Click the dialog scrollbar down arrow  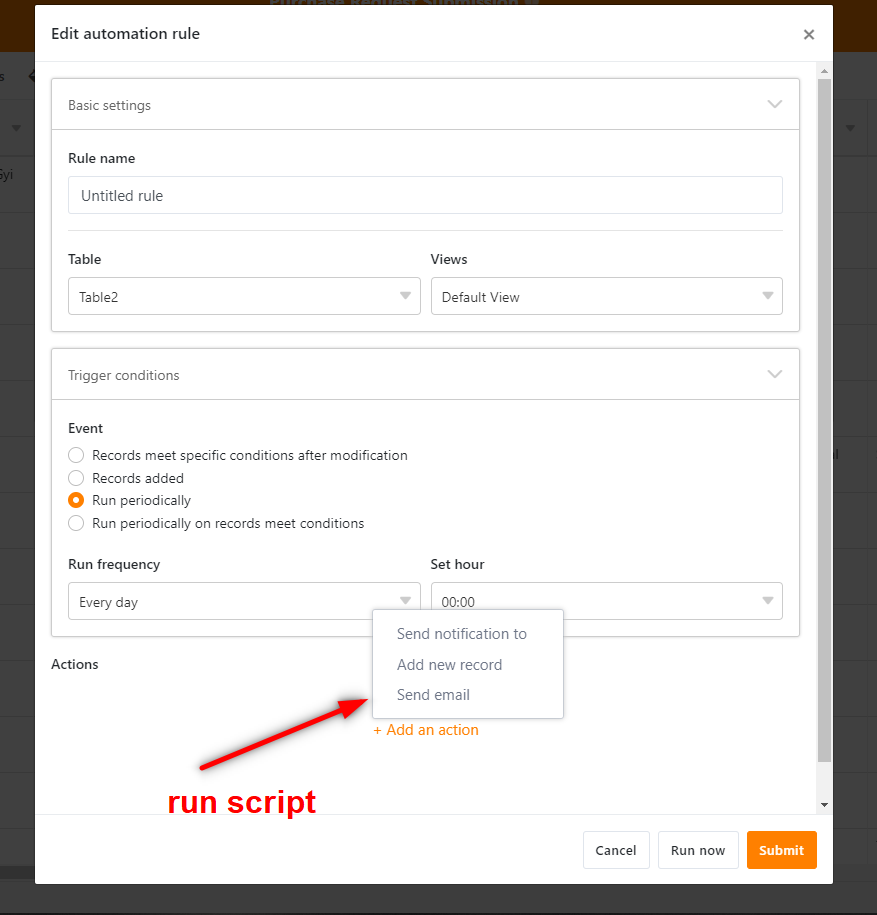coord(824,805)
